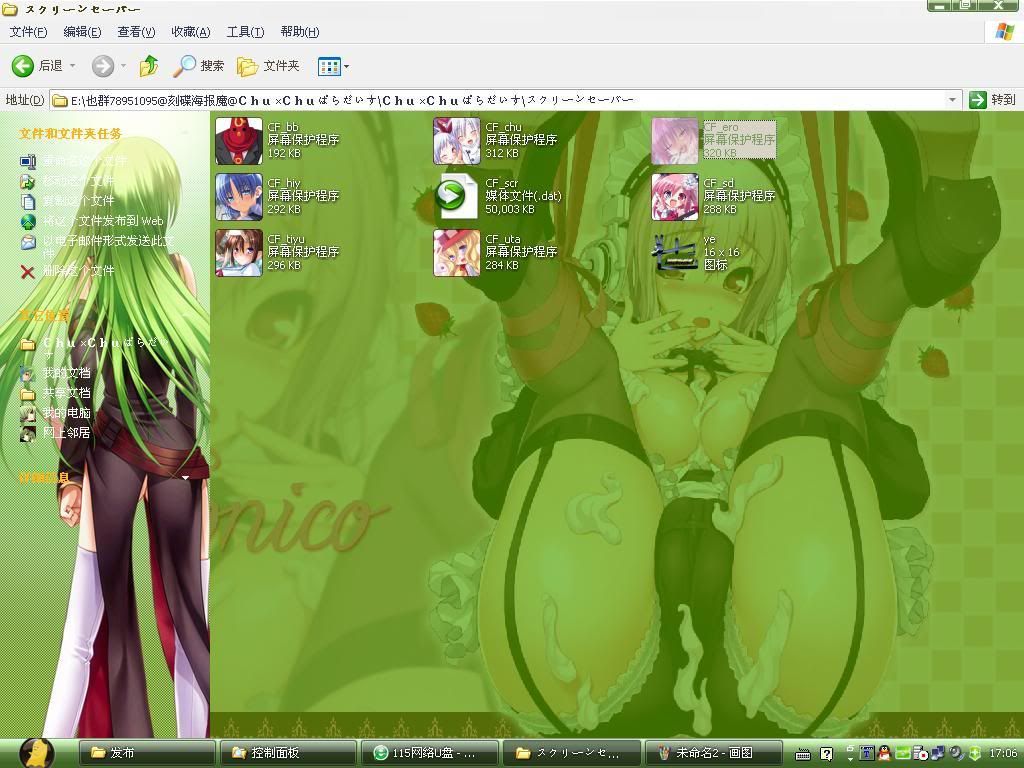This screenshot has height=768, width=1024.
Task: Select the CF_bb screensaver file
Action: [x=278, y=140]
